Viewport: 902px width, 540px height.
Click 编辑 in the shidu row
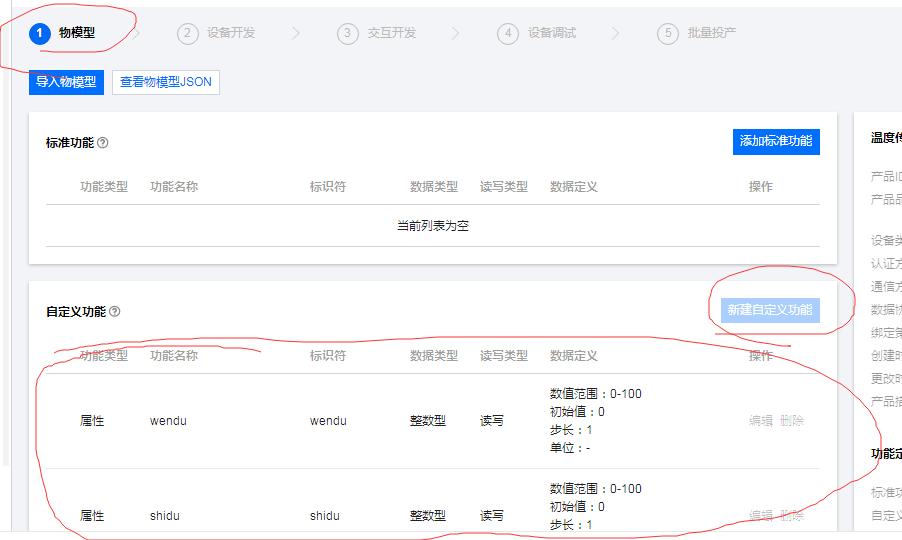(761, 516)
